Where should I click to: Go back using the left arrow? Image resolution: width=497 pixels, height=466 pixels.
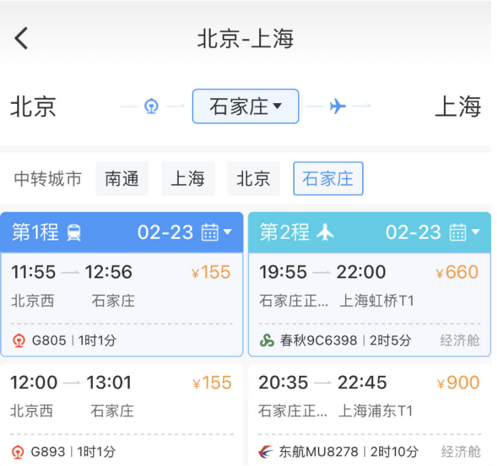[21, 38]
